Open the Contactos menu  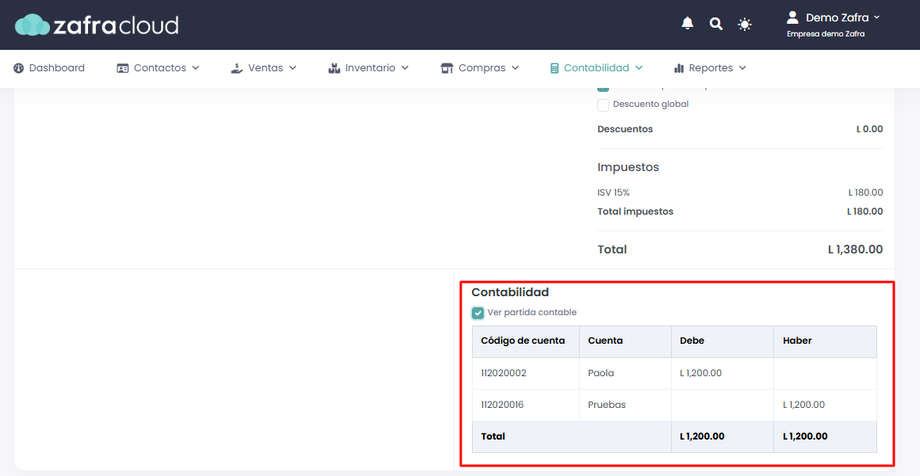(160, 68)
